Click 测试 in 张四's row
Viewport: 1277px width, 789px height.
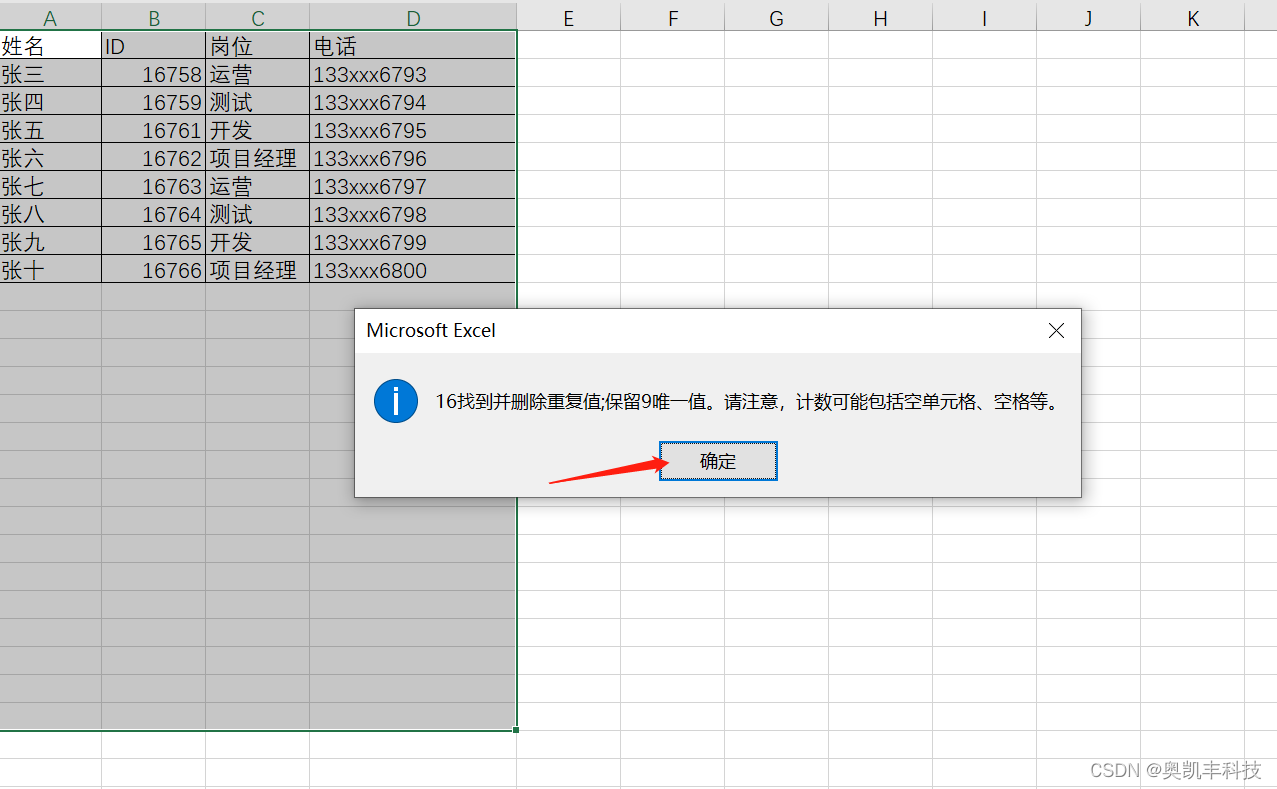pyautogui.click(x=258, y=102)
